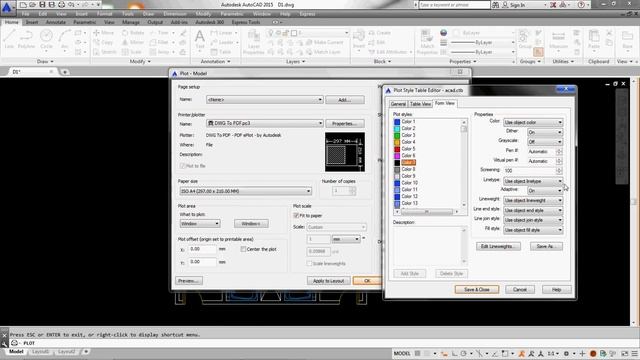The height and width of the screenshot is (360, 640).
Task: Open the Color dropdown showing Use object color
Action: click(x=533, y=122)
